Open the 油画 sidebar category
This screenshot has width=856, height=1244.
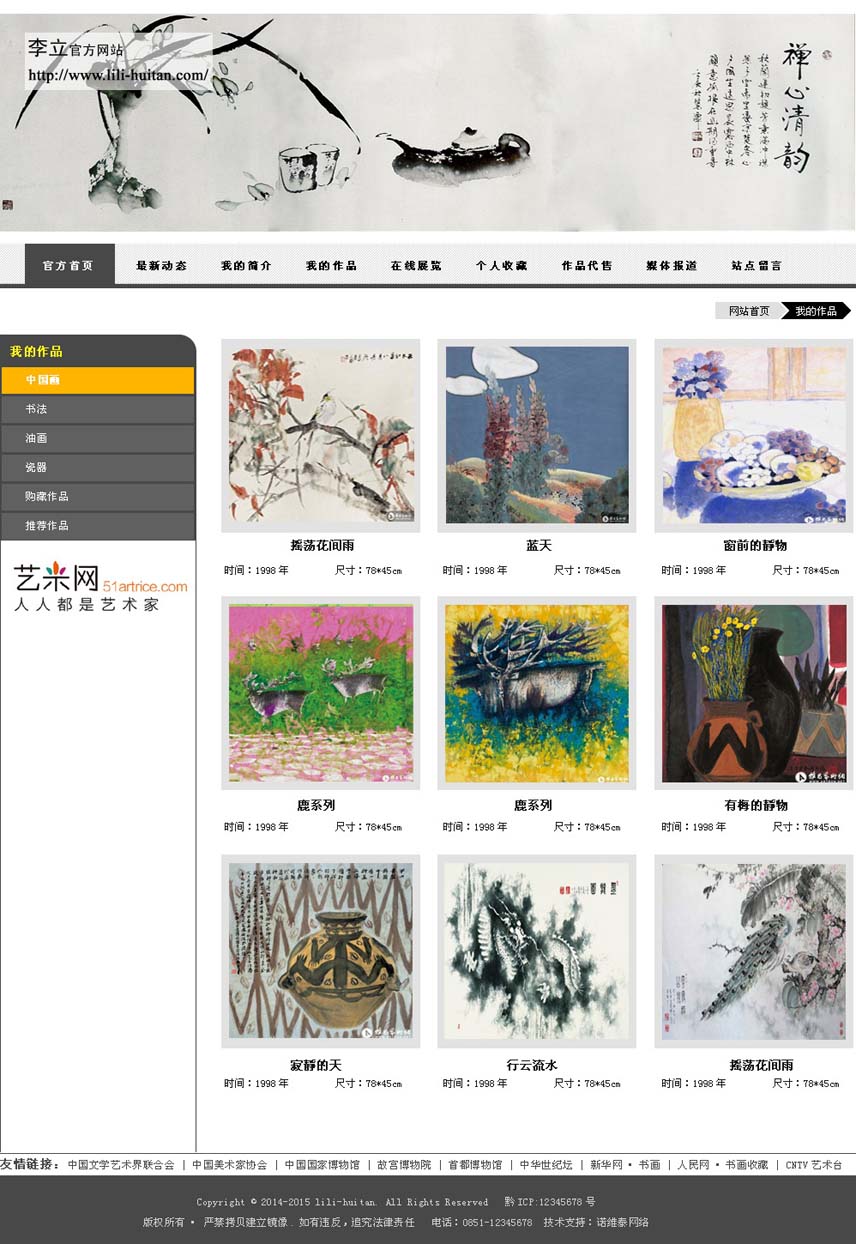pyautogui.click(x=98, y=438)
